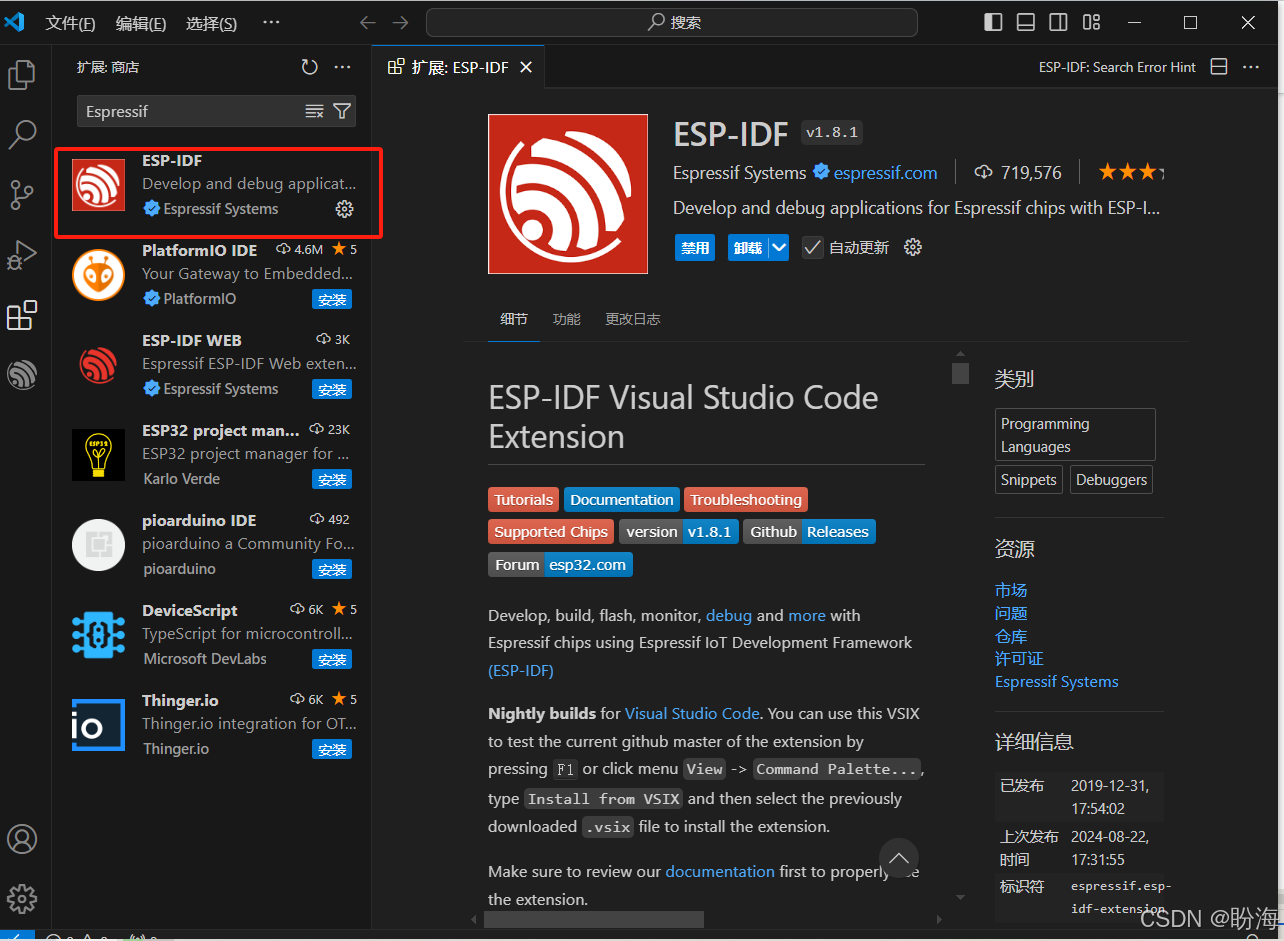Clear the extensions search results

click(x=314, y=111)
